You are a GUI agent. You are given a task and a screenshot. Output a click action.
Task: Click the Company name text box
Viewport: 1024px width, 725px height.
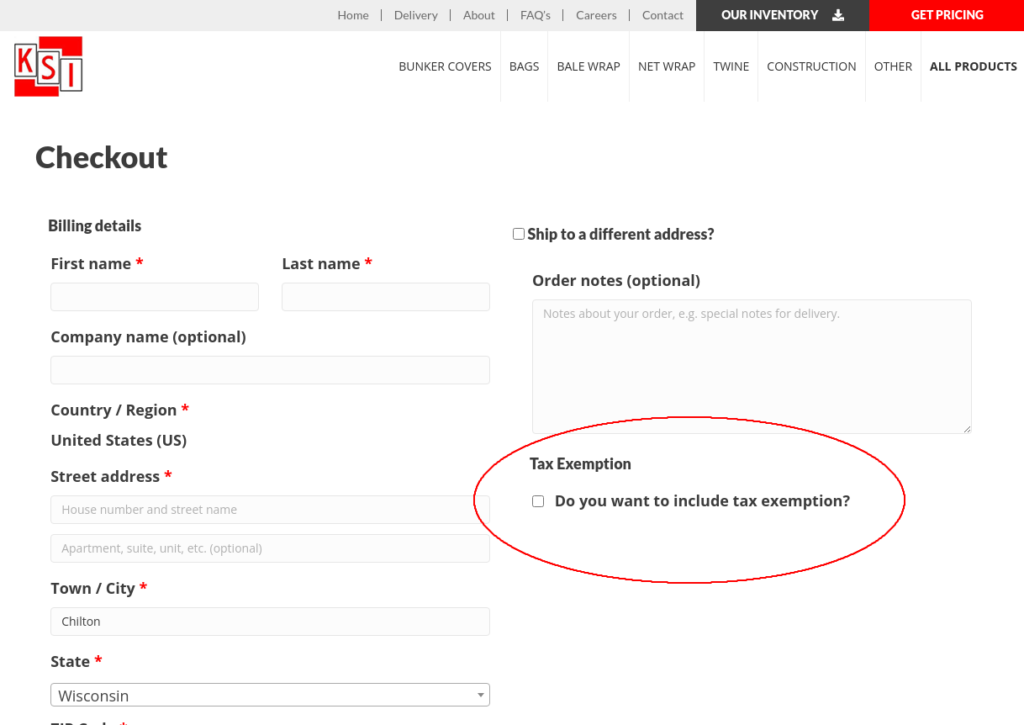tap(270, 370)
